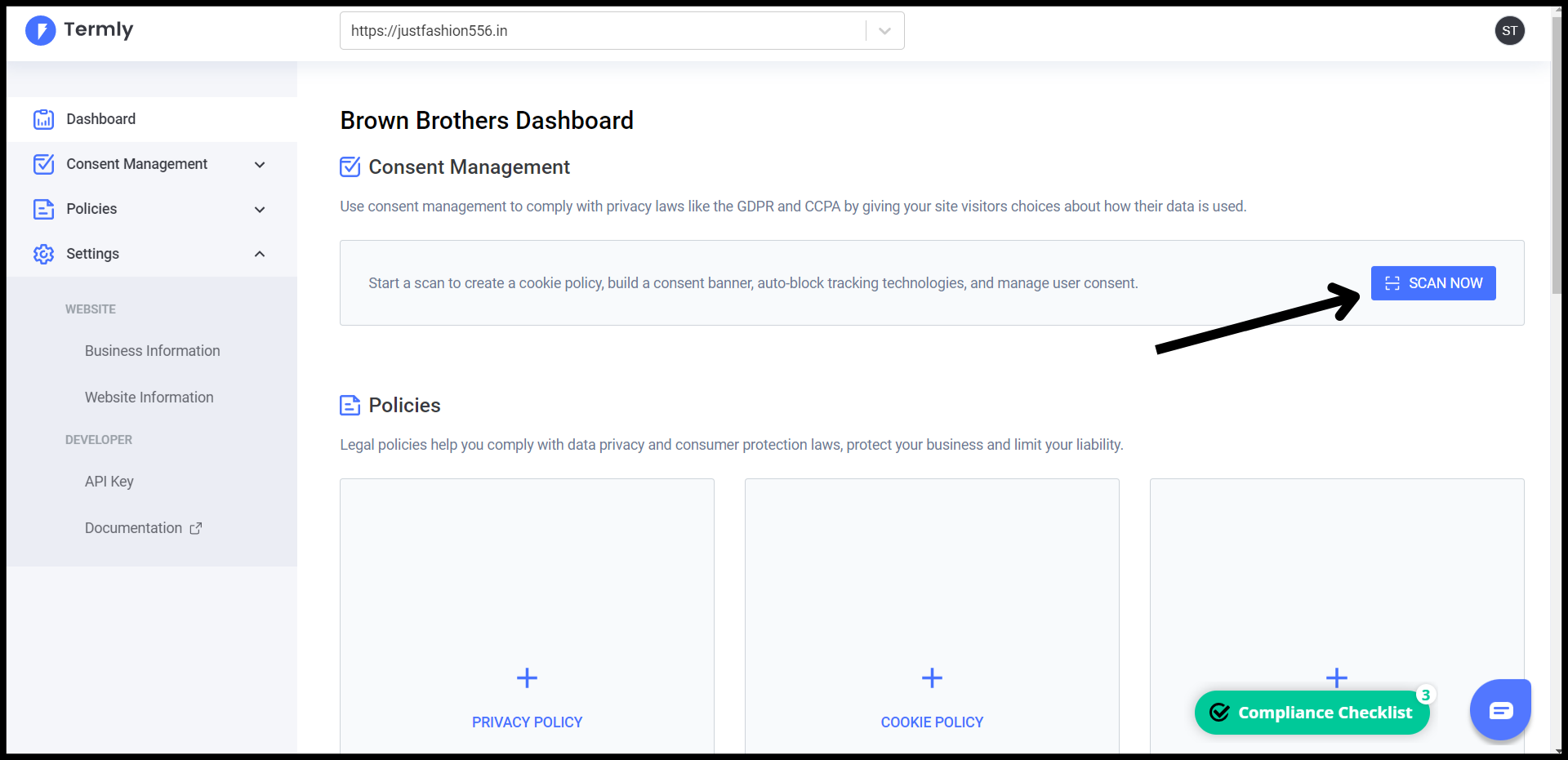Go to Website Information settings

pos(149,398)
